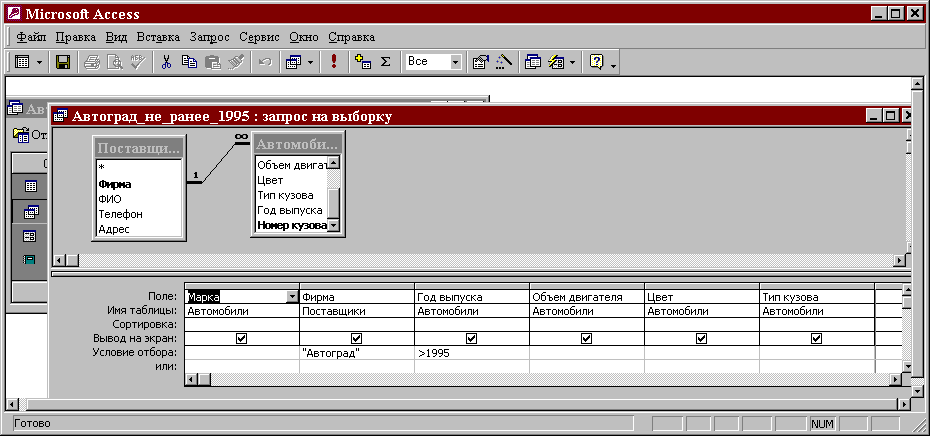This screenshot has width=930, height=436.
Task: Open the View button dropdown arrow
Action: pyautogui.click(x=39, y=62)
